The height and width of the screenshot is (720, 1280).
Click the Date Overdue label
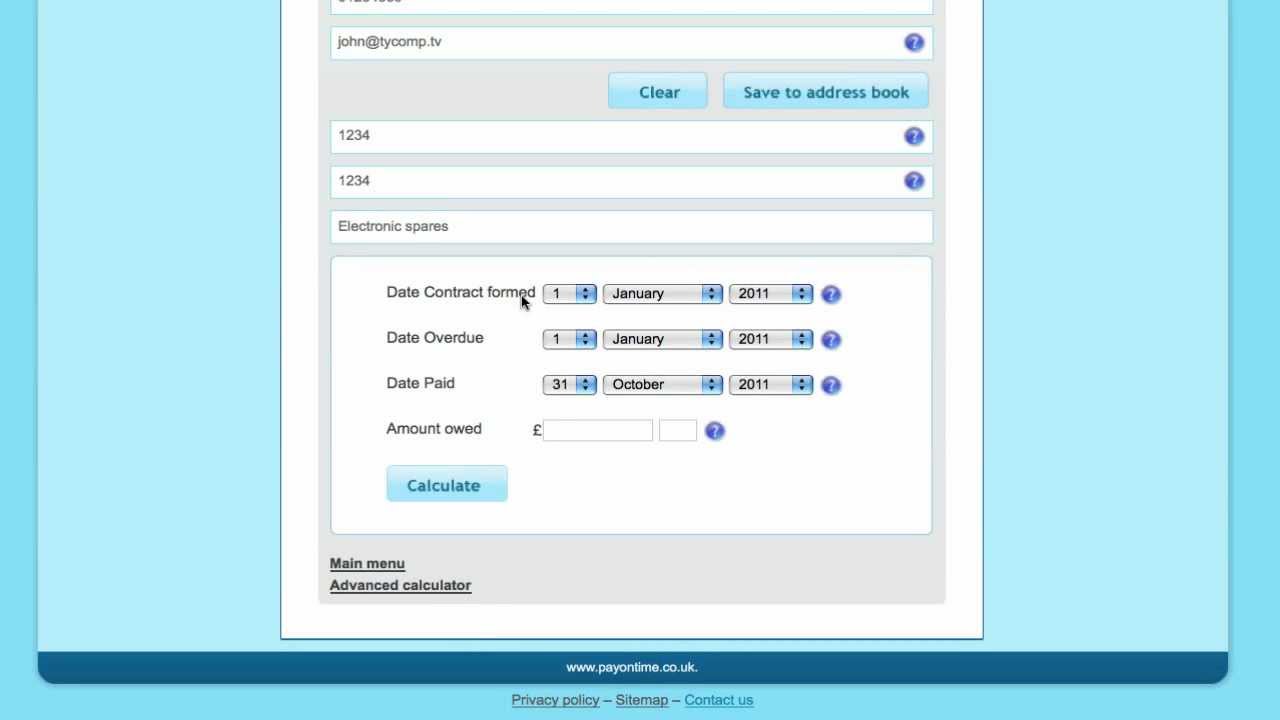(x=435, y=338)
